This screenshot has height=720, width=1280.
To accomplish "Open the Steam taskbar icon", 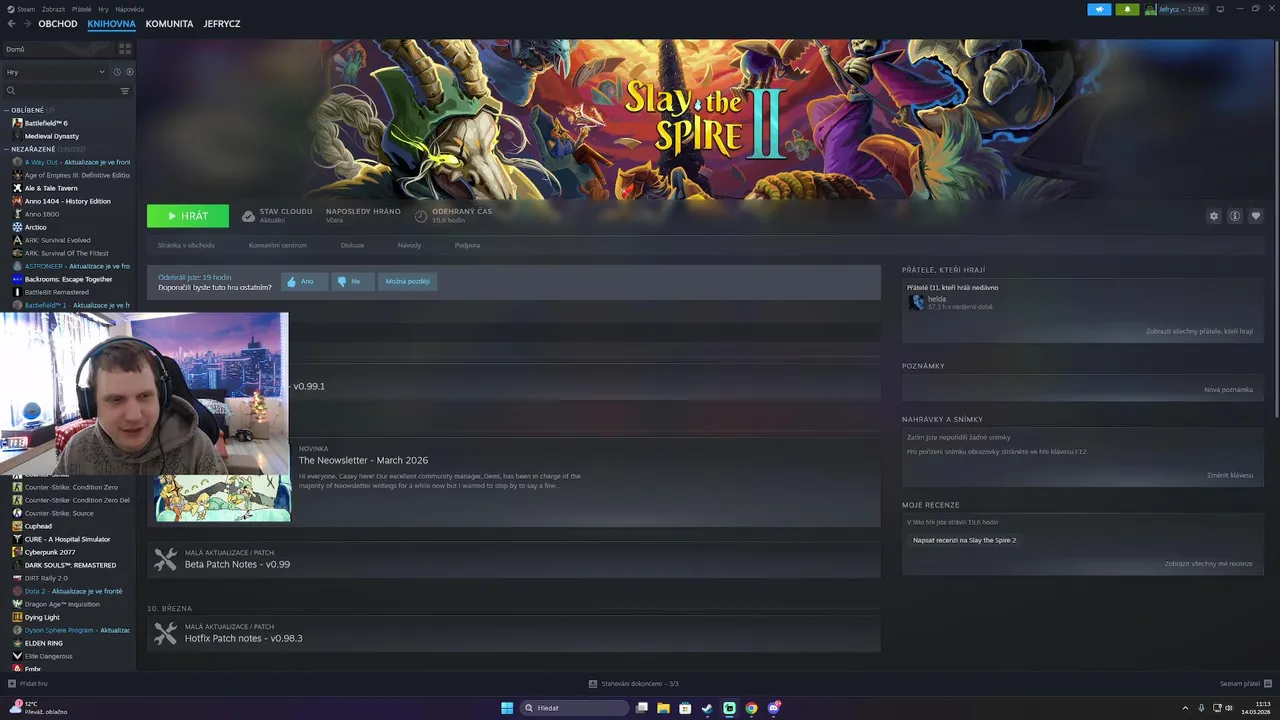I will click(x=707, y=708).
